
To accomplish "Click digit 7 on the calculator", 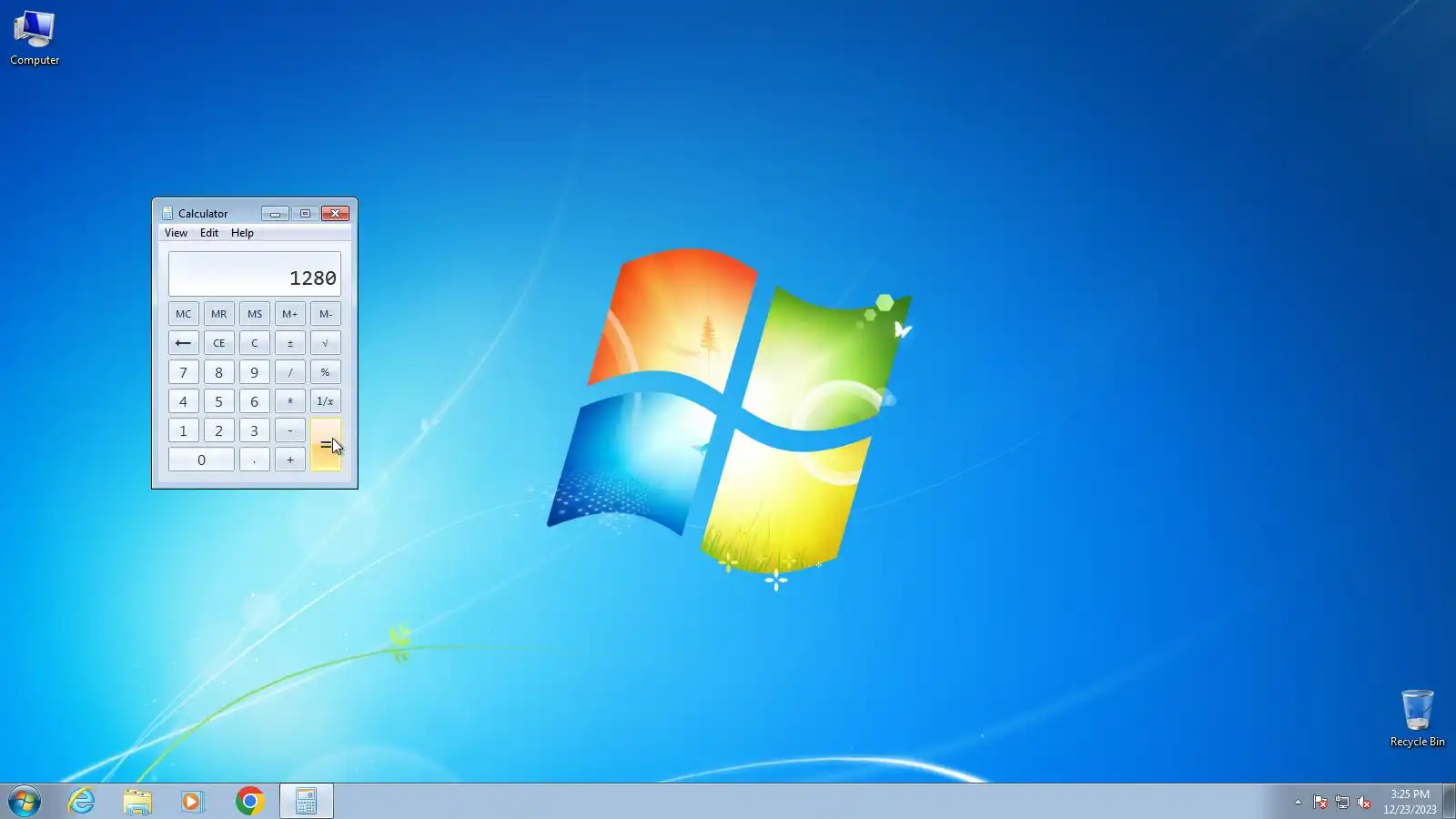I will pyautogui.click(x=184, y=372).
